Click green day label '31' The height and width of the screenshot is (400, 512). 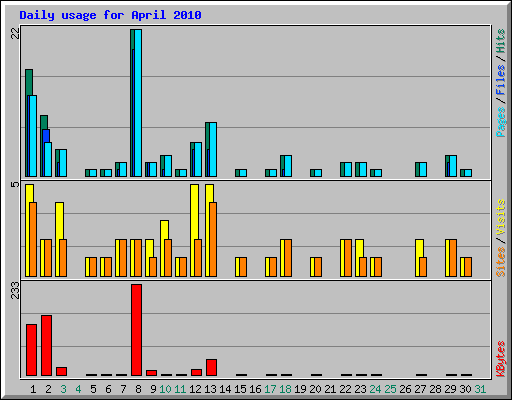[x=480, y=389]
